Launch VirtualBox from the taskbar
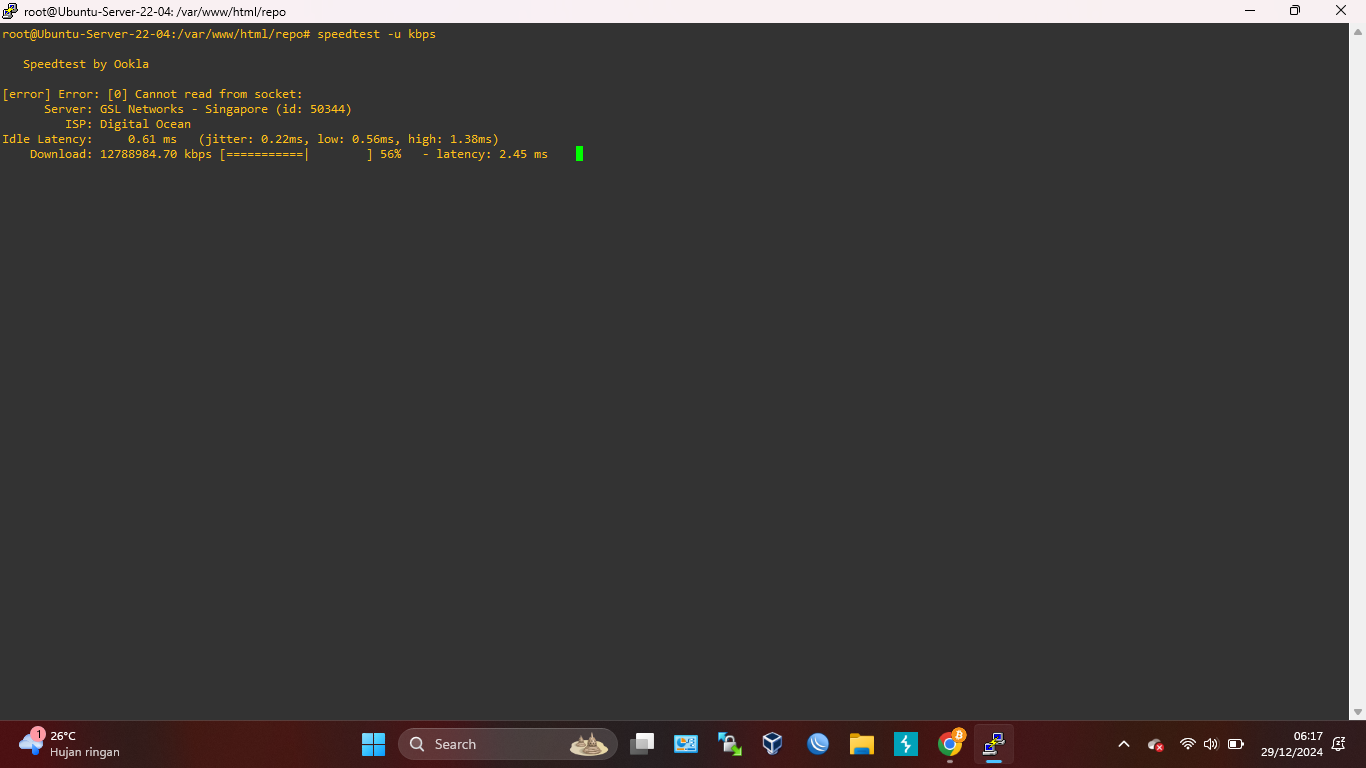Screen dimensions: 1366x768 [772, 744]
